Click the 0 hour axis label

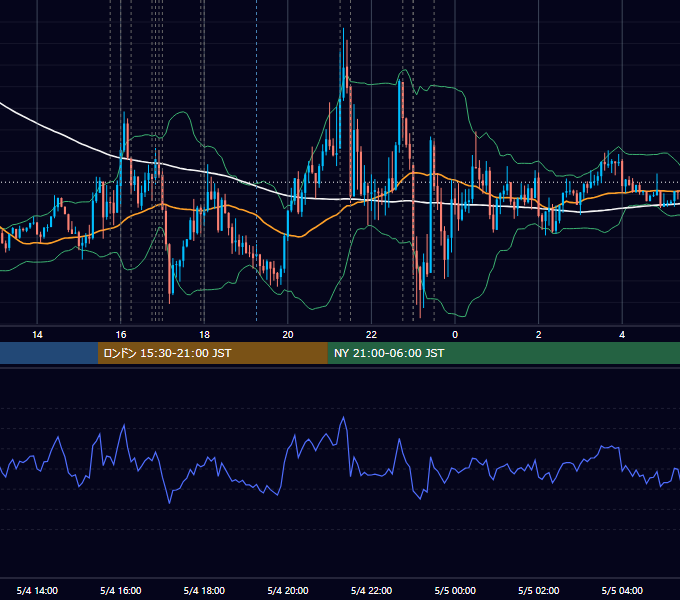455,335
